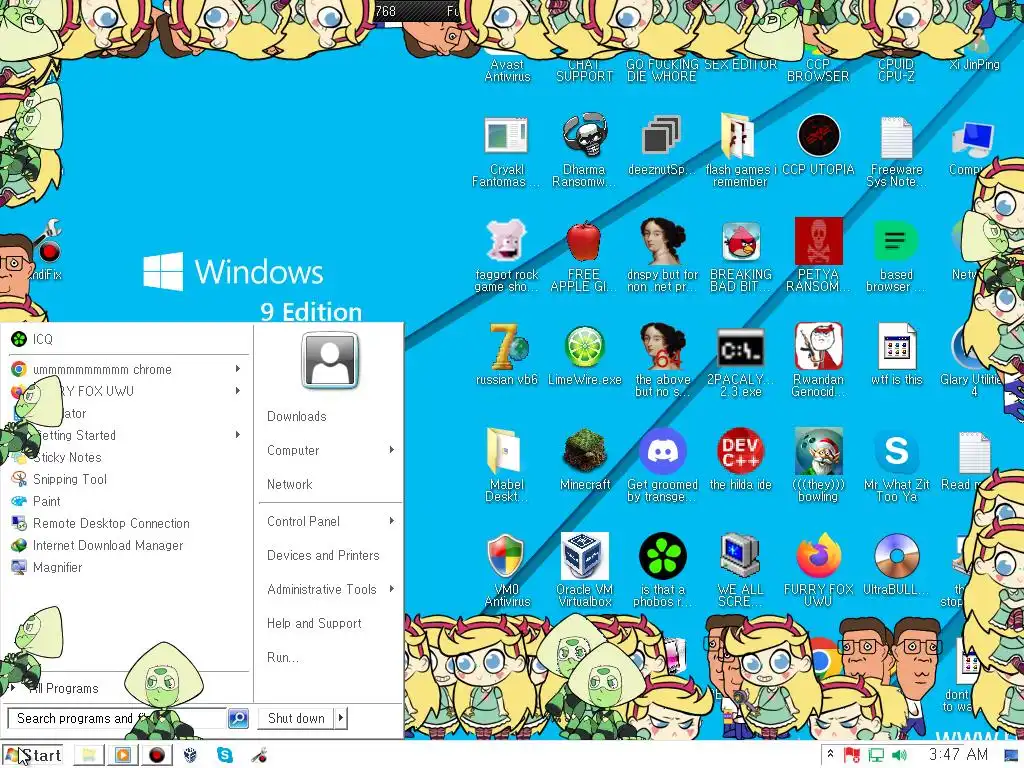
Task: Open the Downloads link
Action: 296,417
